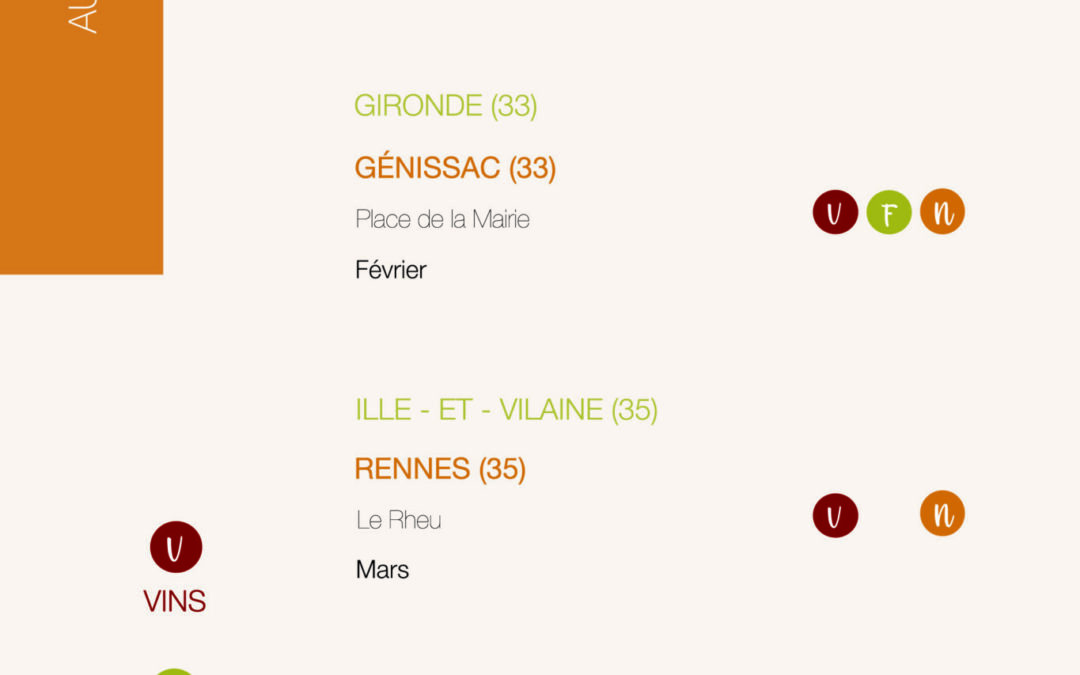Click the orange sidebar banner
1080x675 pixels.
[81, 137]
